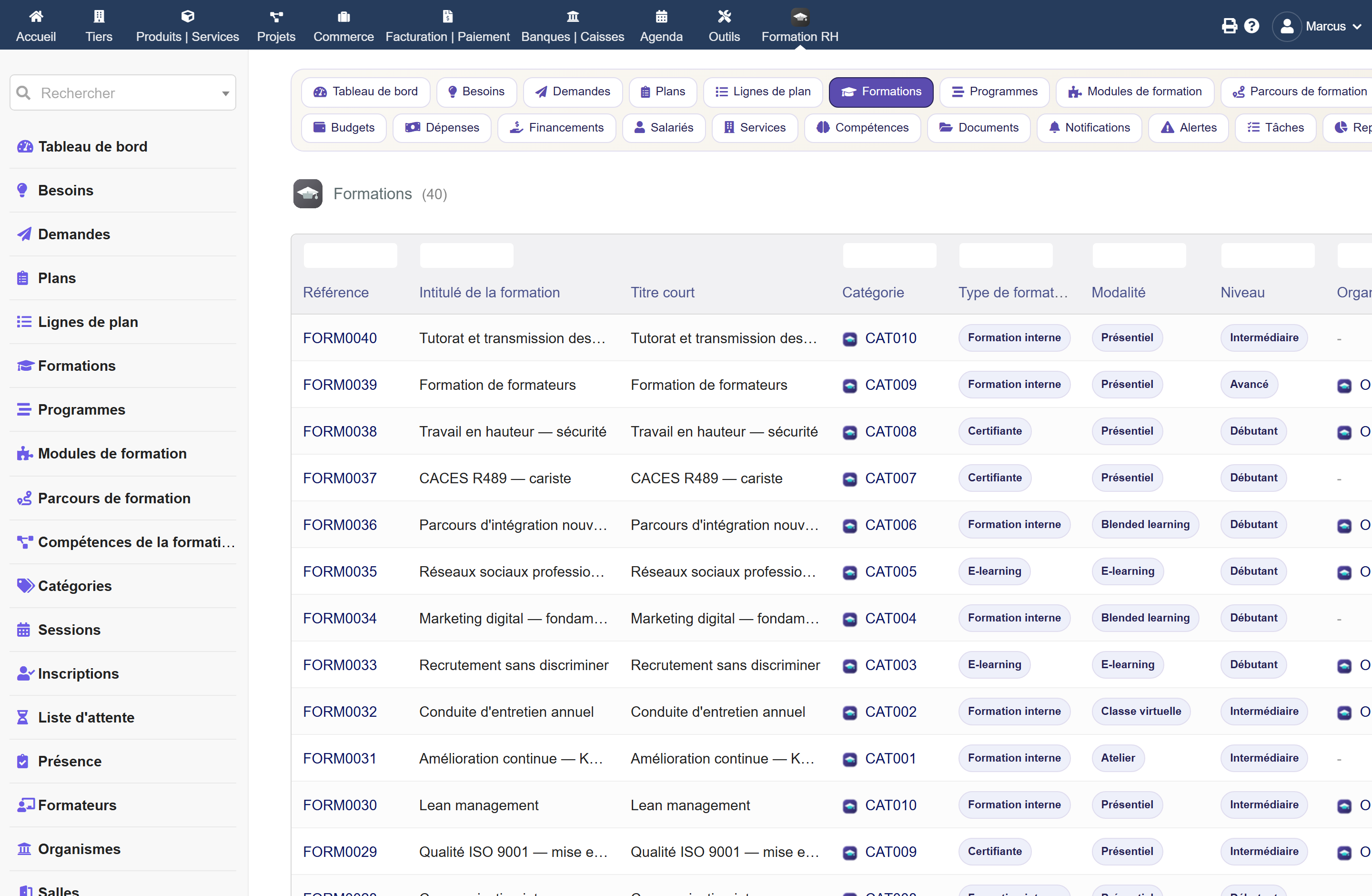
Task: Open the help question mark icon
Action: (x=1251, y=26)
